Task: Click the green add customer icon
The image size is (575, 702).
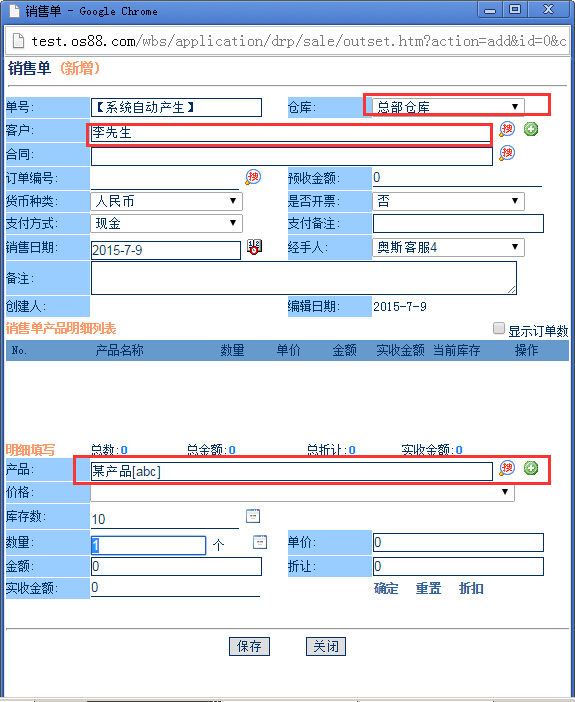Action: click(531, 129)
